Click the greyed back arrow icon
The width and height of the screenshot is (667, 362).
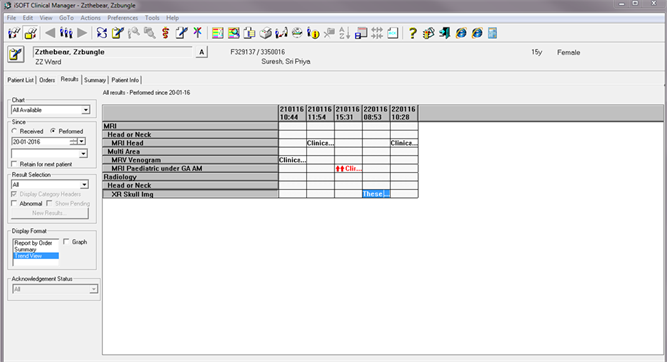coord(50,33)
